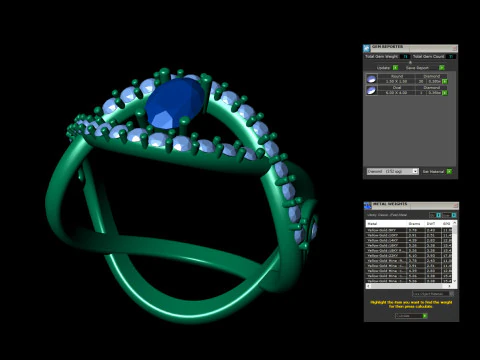Collapse the Gem Reporter header arrow

[410, 63]
